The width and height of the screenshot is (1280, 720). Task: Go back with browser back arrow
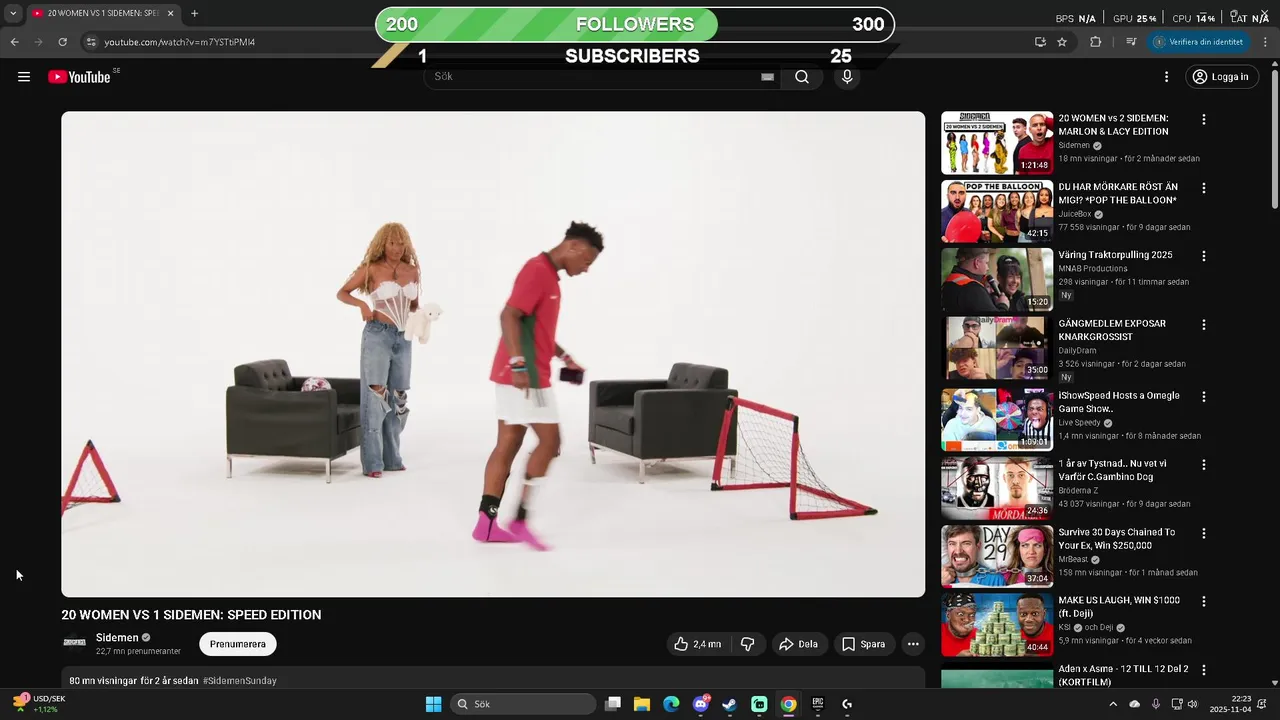point(15,42)
